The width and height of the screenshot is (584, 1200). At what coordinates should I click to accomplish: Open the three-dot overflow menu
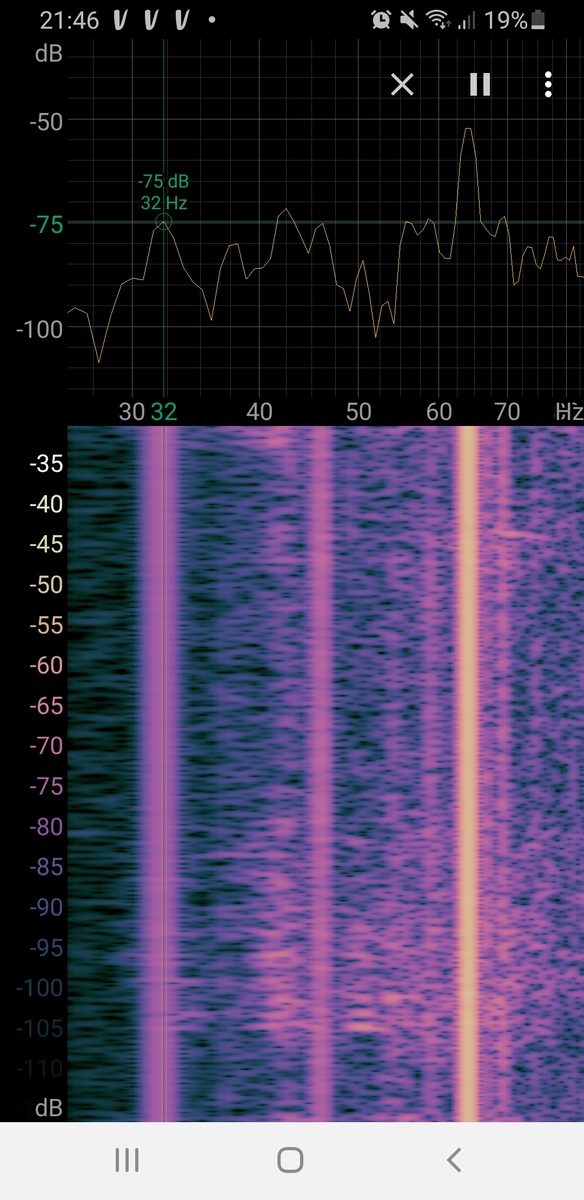(x=548, y=84)
